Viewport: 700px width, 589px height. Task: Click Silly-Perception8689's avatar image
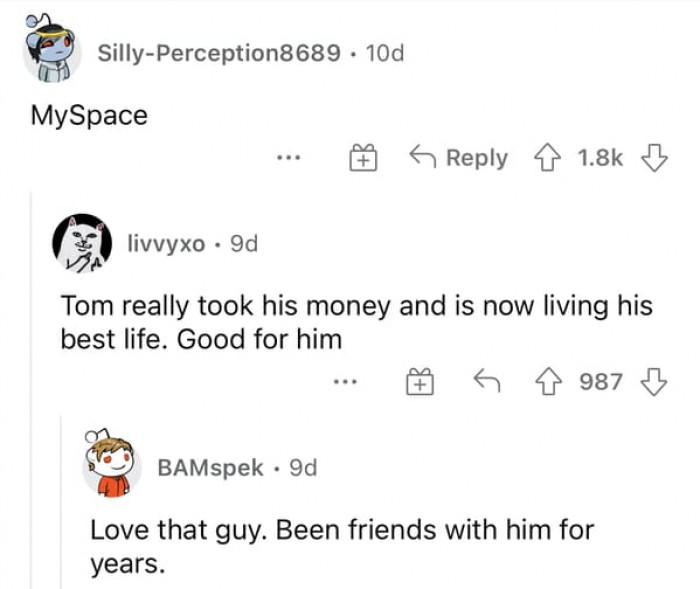pos(52,51)
